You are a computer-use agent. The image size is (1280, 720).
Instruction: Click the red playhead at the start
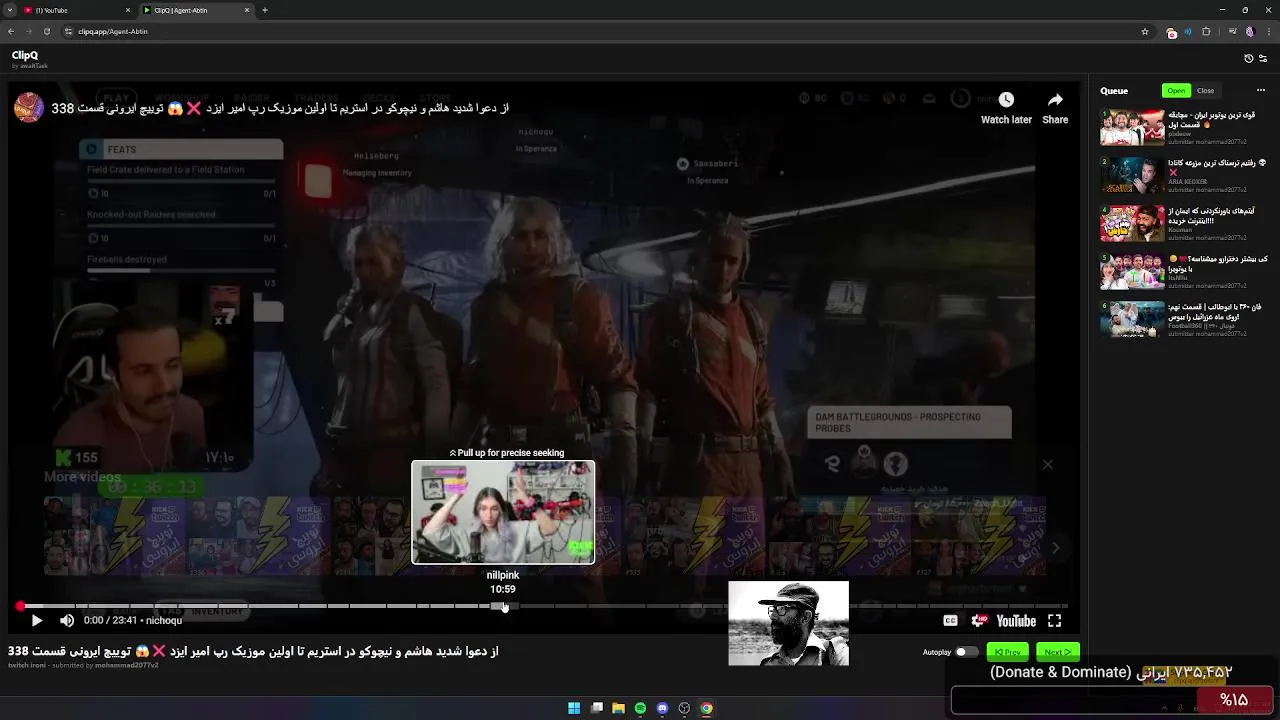(x=20, y=606)
